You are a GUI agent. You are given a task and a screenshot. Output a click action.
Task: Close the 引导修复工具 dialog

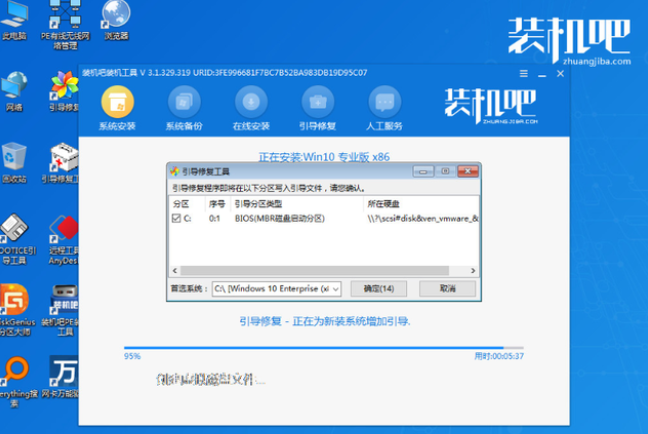pyautogui.click(x=468, y=171)
